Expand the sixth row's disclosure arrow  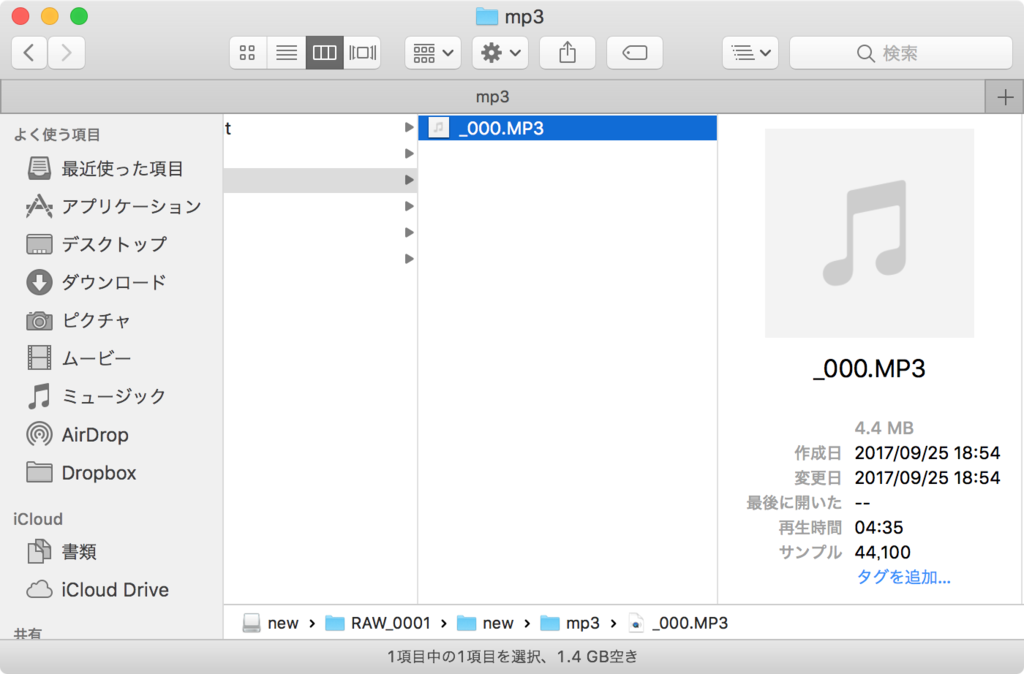point(409,259)
